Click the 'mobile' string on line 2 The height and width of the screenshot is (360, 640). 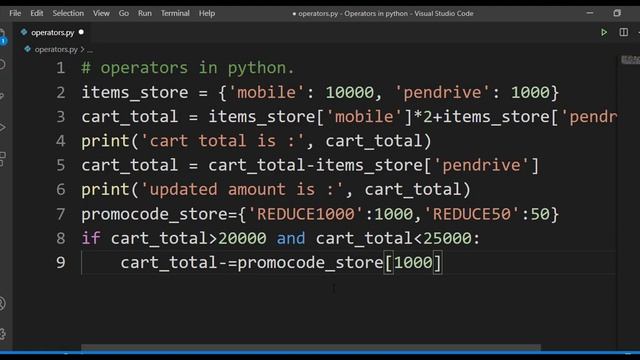[x=266, y=93]
